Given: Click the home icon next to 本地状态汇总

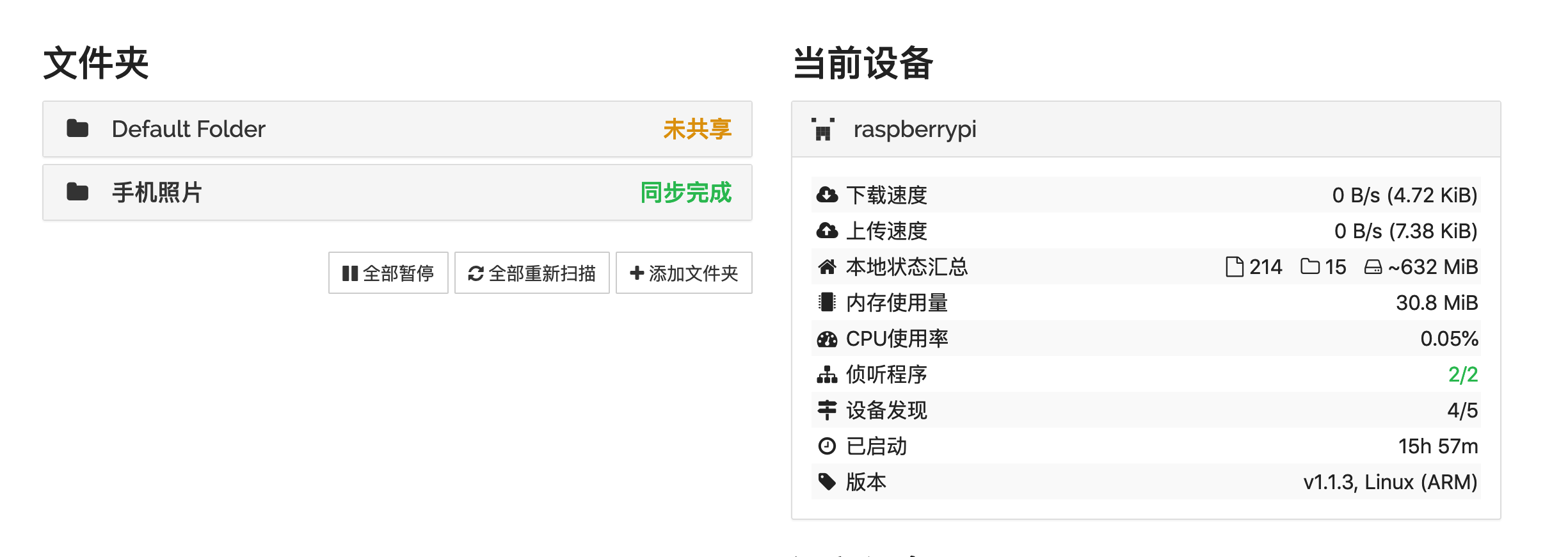Looking at the screenshot, I should point(827,266).
